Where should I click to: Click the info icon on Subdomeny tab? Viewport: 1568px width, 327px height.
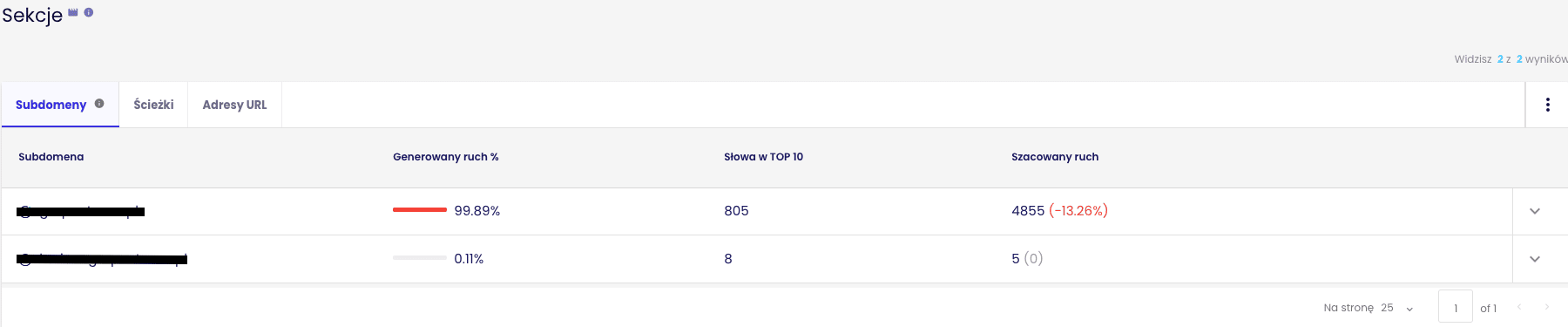tap(99, 104)
